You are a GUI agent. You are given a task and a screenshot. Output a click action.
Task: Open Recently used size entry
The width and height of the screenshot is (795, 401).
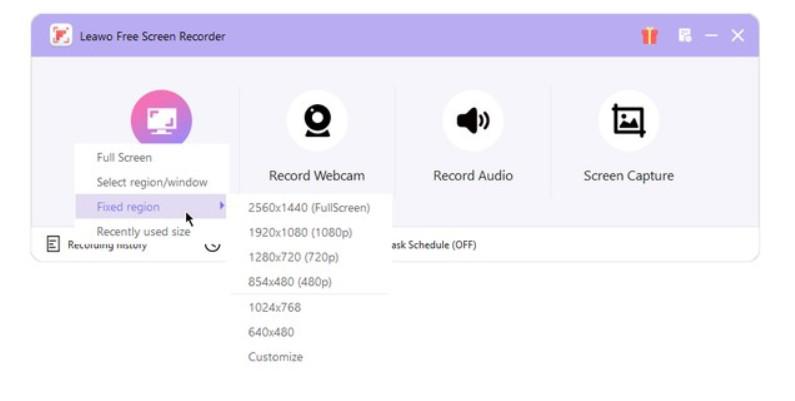[143, 232]
